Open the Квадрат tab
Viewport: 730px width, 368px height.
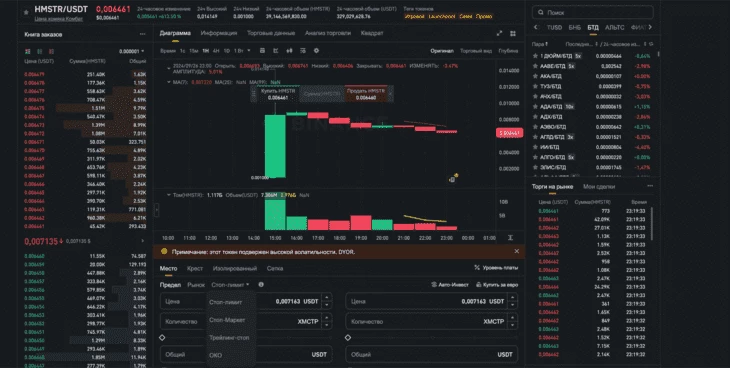[x=372, y=33]
